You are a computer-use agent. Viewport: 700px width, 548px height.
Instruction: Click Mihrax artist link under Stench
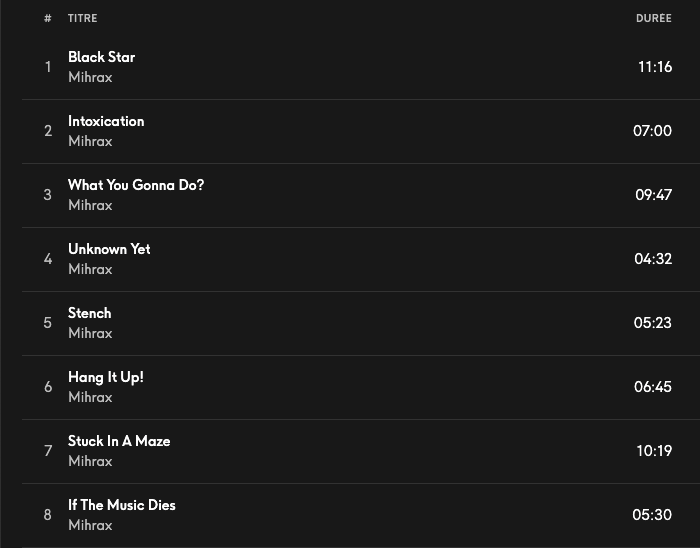pos(90,333)
